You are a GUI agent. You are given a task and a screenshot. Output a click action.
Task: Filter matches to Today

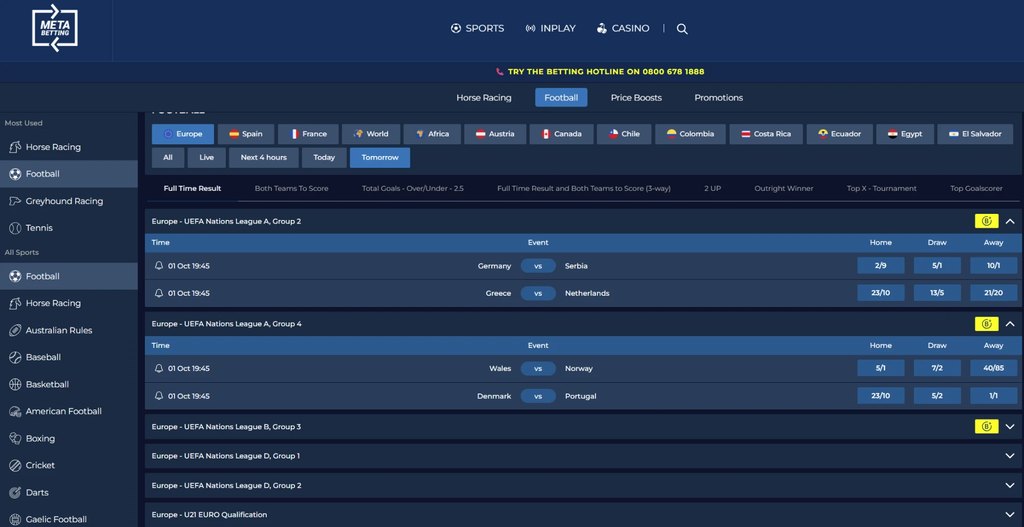pyautogui.click(x=324, y=157)
